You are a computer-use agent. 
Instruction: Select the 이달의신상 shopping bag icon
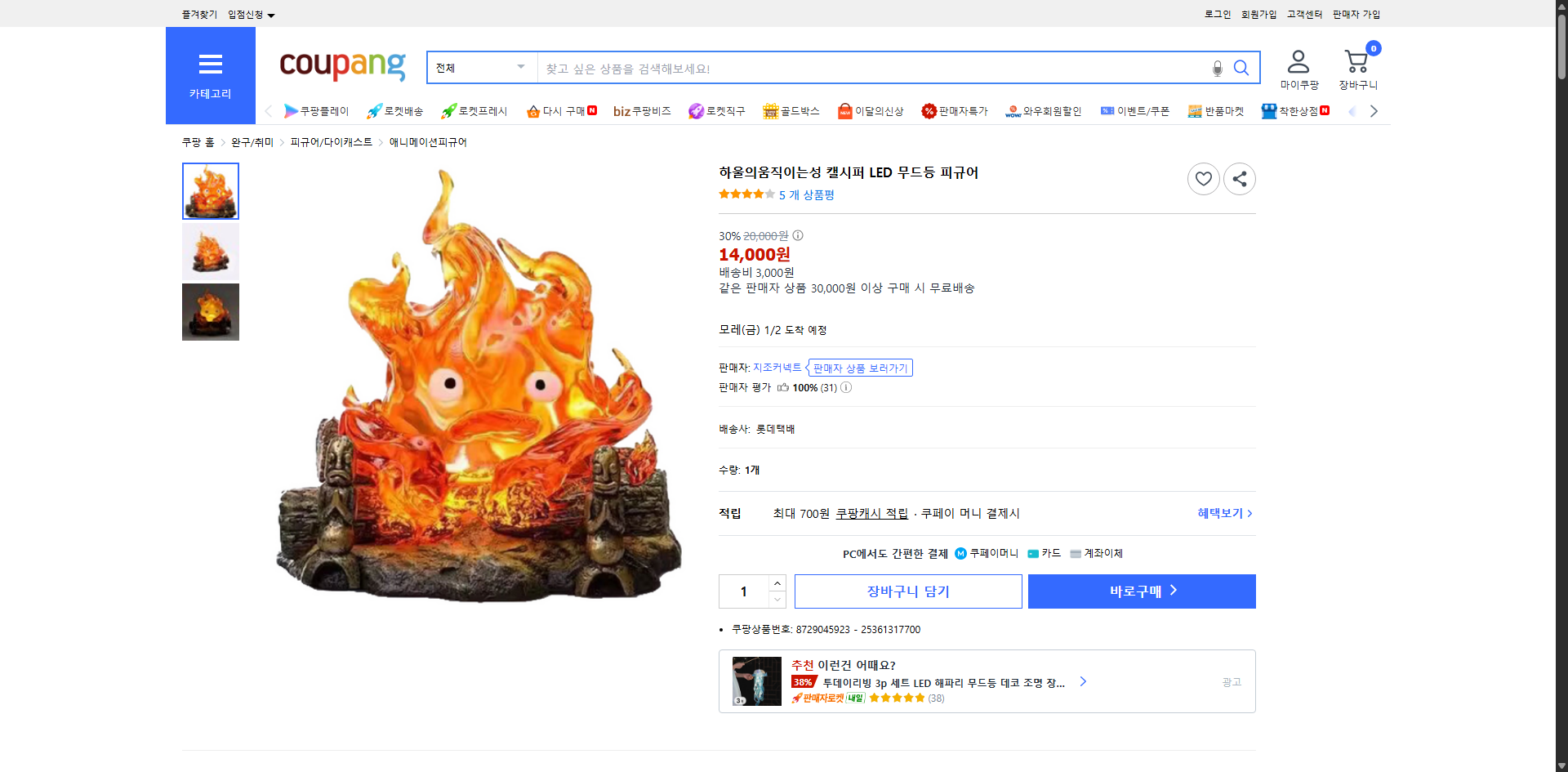845,111
